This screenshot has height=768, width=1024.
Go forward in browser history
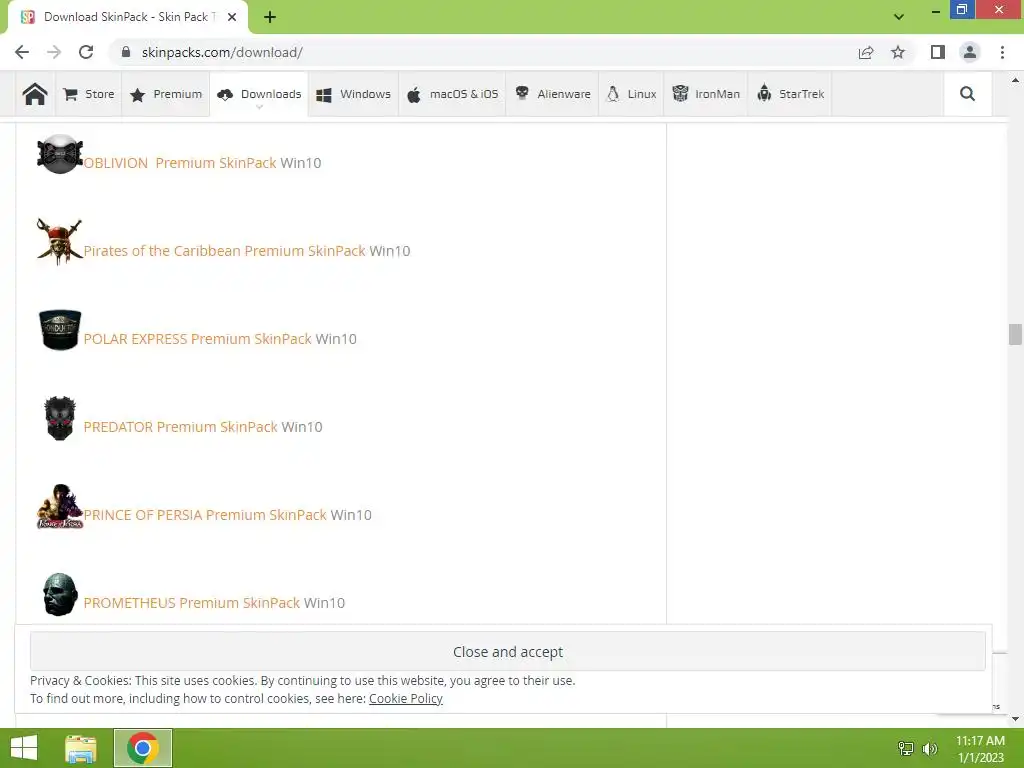point(54,52)
